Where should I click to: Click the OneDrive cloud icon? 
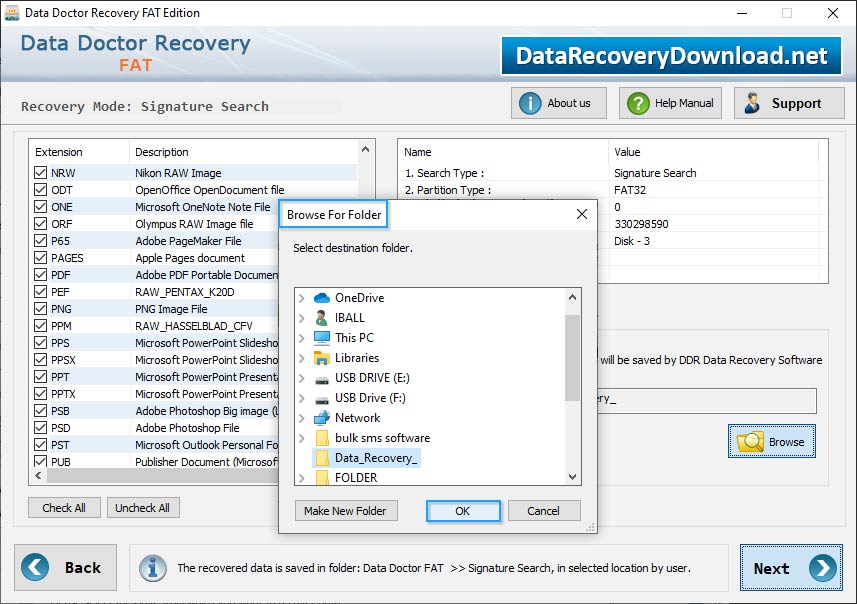coord(322,298)
